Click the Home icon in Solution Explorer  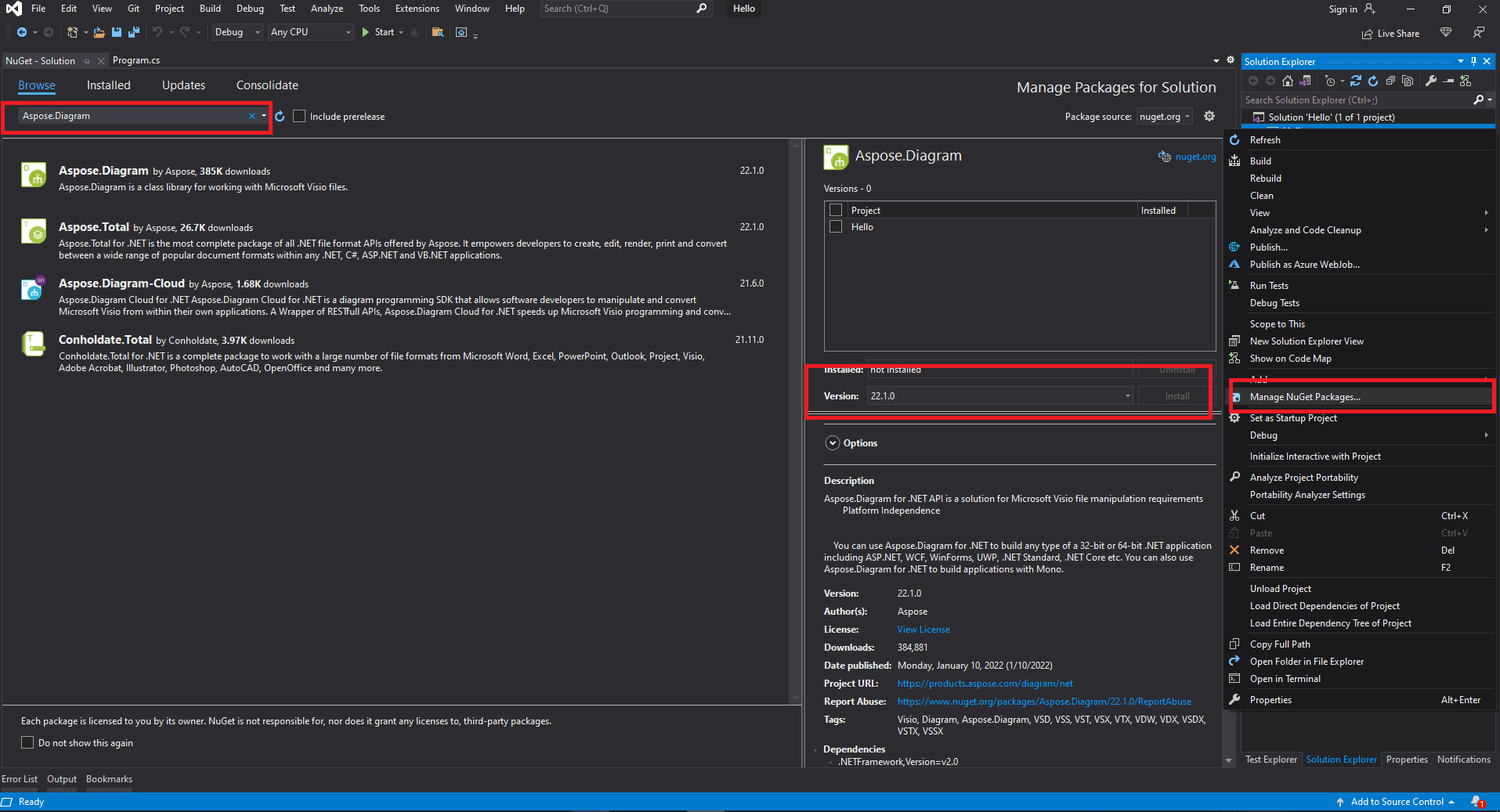coord(1287,81)
